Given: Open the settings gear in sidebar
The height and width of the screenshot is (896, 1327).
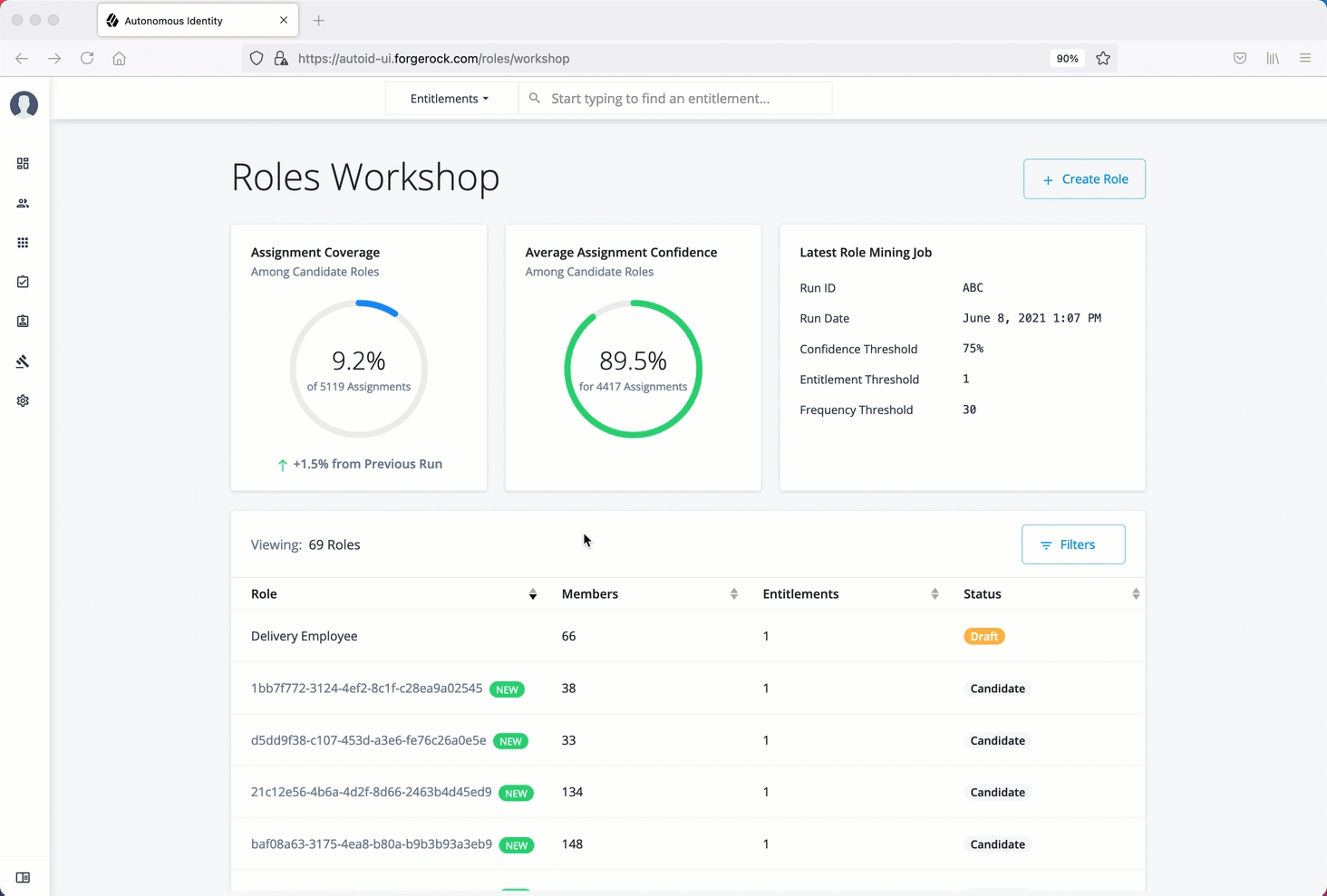Looking at the screenshot, I should (23, 400).
